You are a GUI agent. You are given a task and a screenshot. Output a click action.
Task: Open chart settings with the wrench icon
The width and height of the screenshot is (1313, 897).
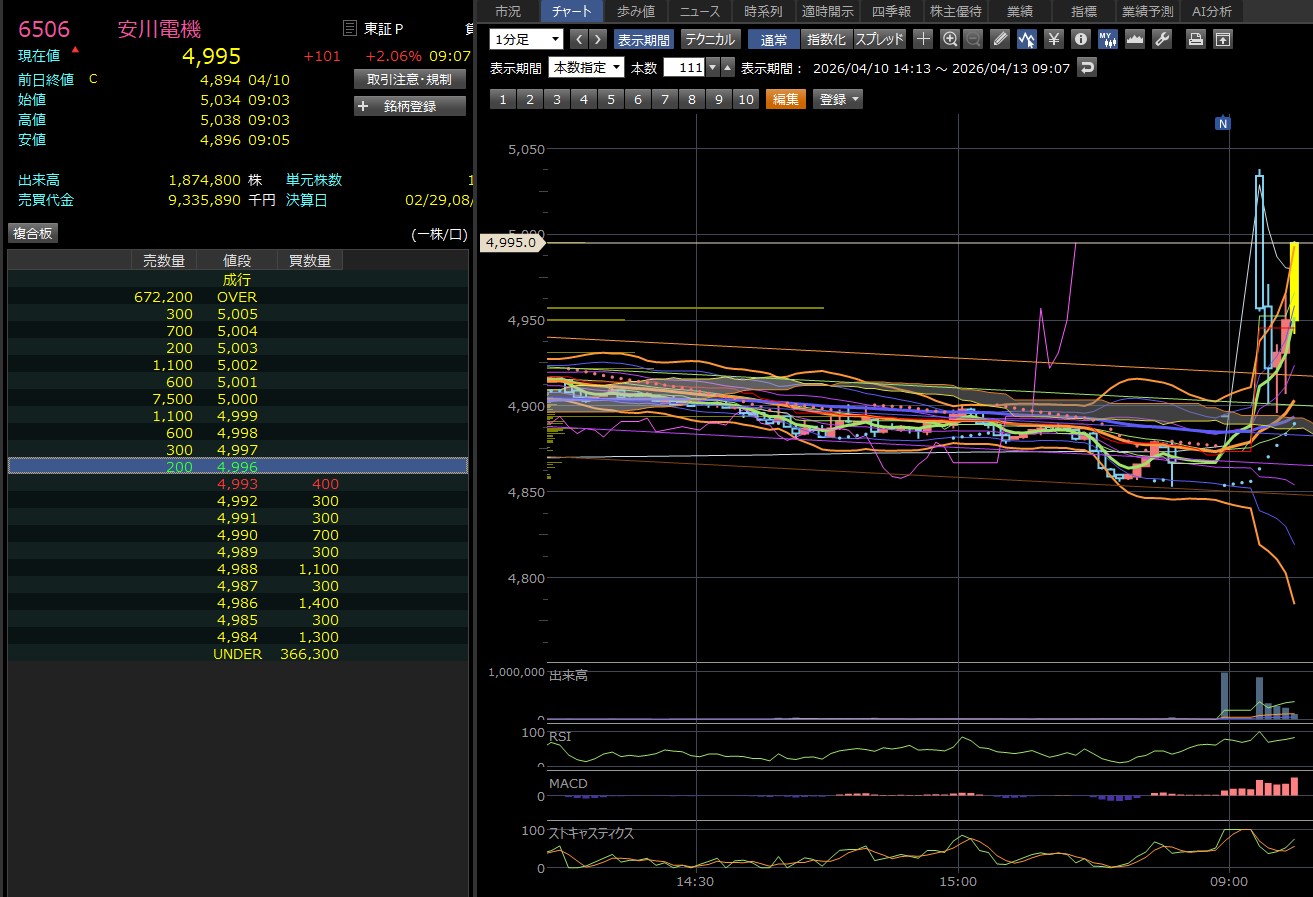[x=1161, y=39]
